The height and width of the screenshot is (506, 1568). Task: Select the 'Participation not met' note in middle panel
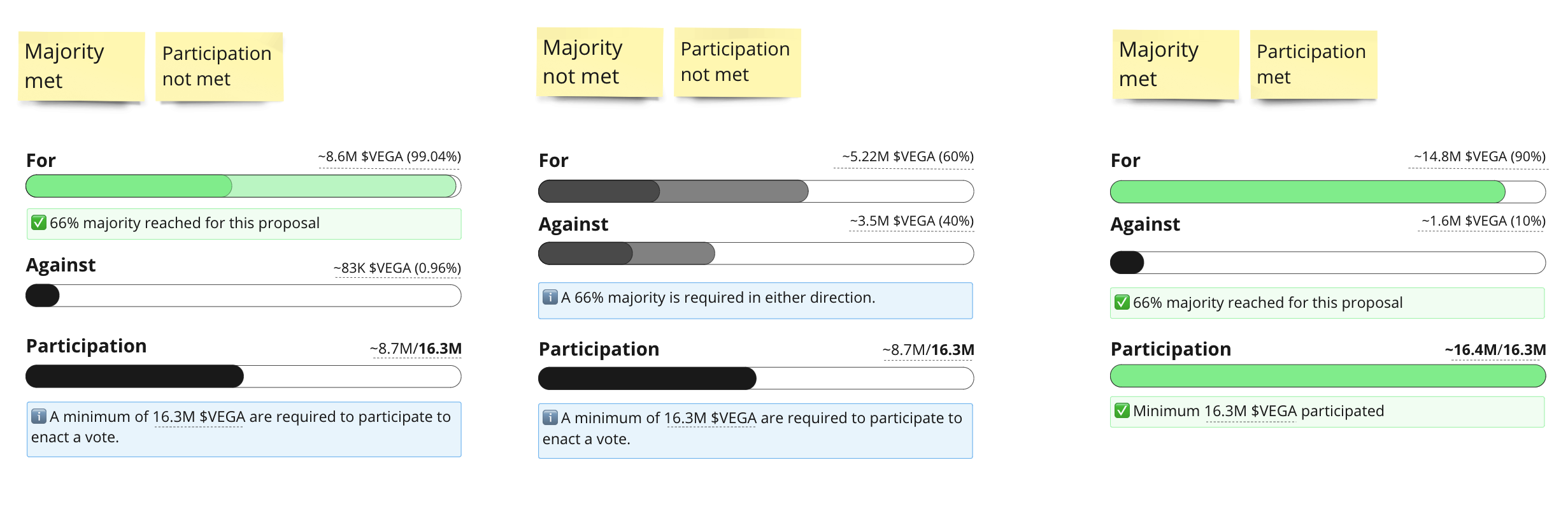pyautogui.click(x=734, y=61)
